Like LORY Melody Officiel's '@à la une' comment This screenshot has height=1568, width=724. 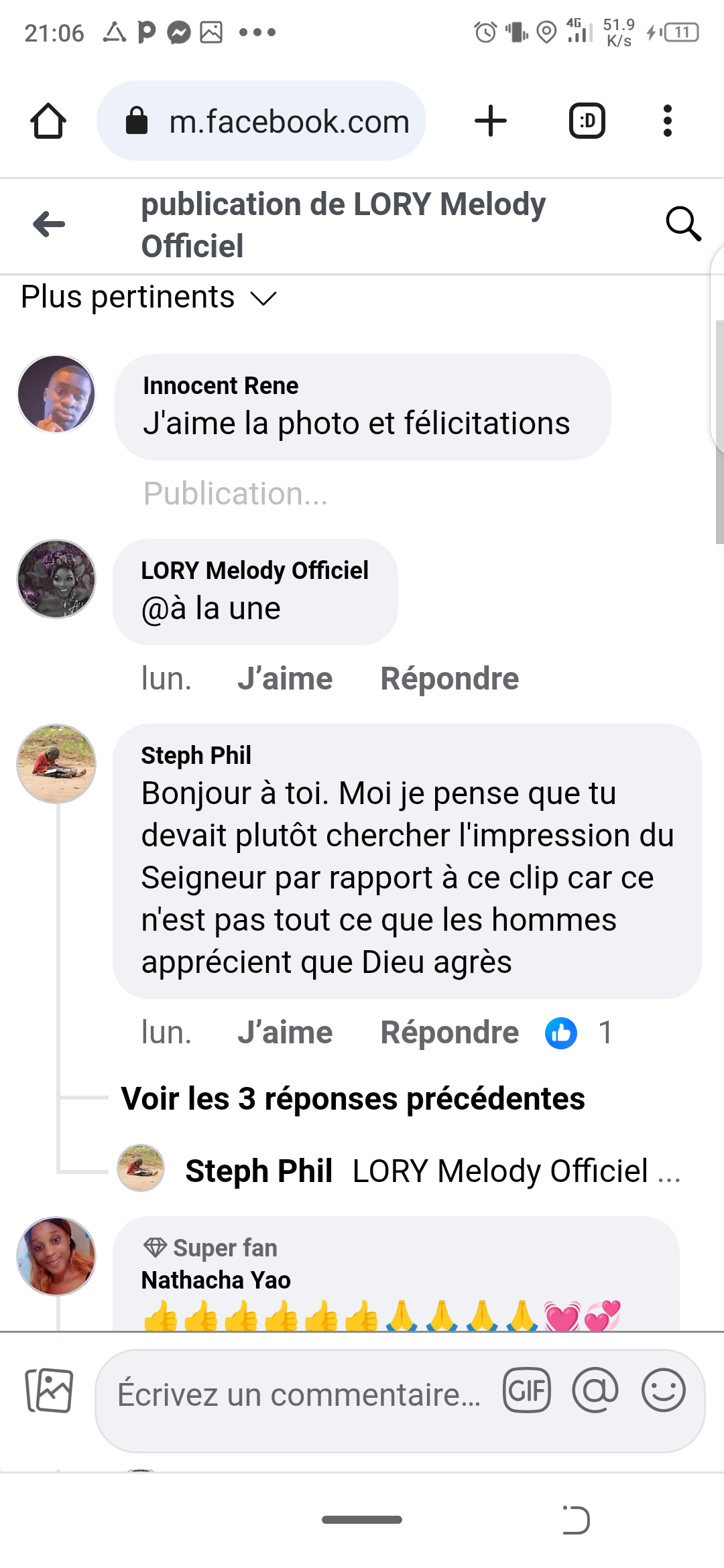click(x=285, y=679)
